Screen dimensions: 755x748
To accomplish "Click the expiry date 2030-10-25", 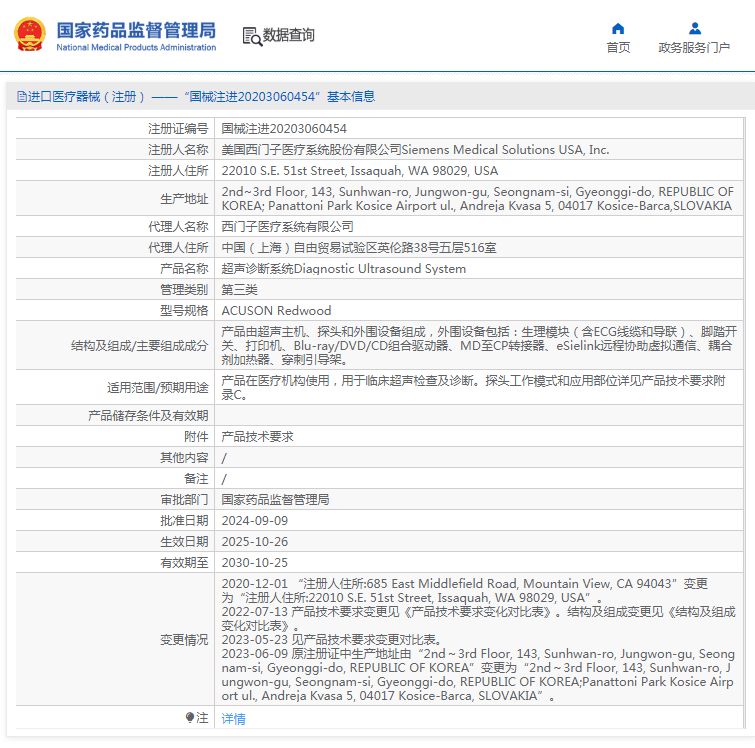I will pos(254,563).
